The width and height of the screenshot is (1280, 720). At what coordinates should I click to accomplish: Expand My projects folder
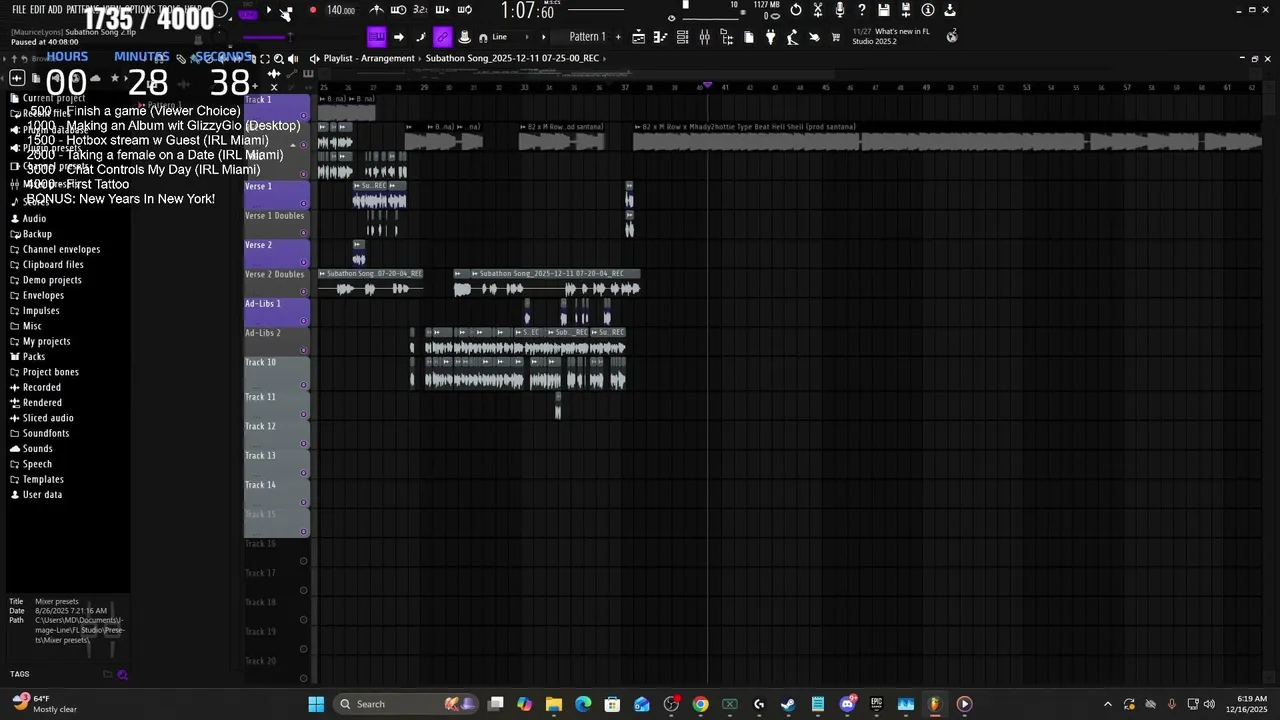pos(46,341)
